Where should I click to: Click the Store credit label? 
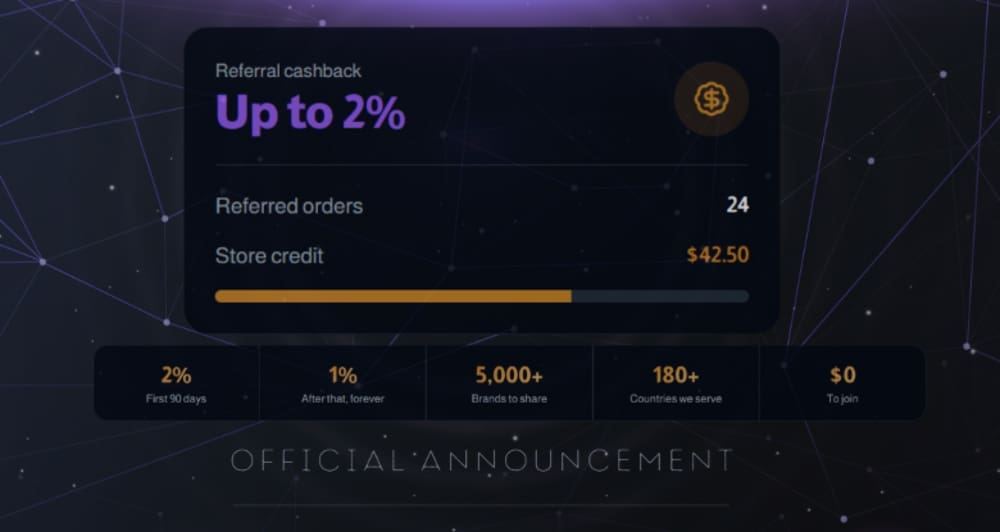pos(269,256)
